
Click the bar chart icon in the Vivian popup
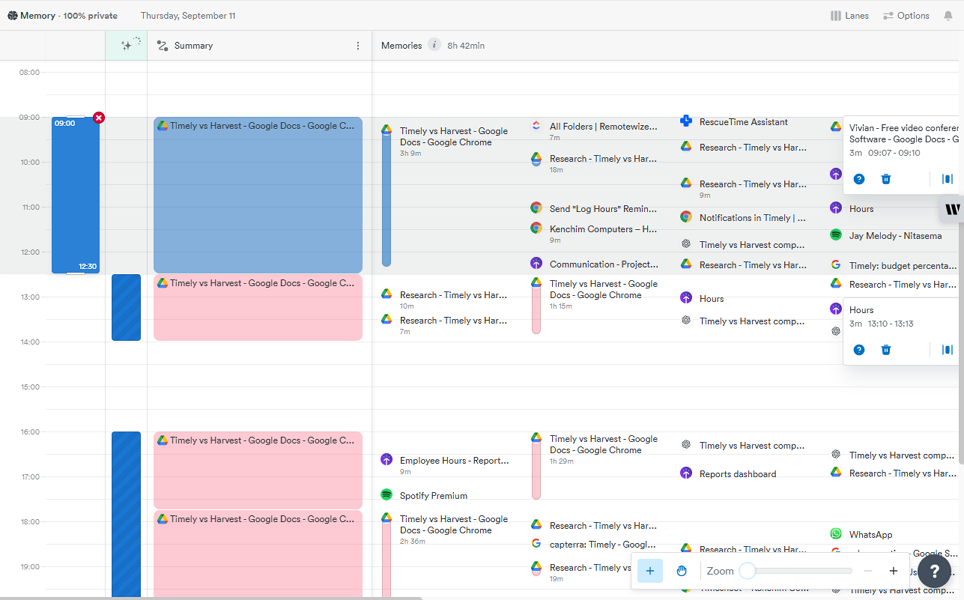pyautogui.click(x=946, y=179)
